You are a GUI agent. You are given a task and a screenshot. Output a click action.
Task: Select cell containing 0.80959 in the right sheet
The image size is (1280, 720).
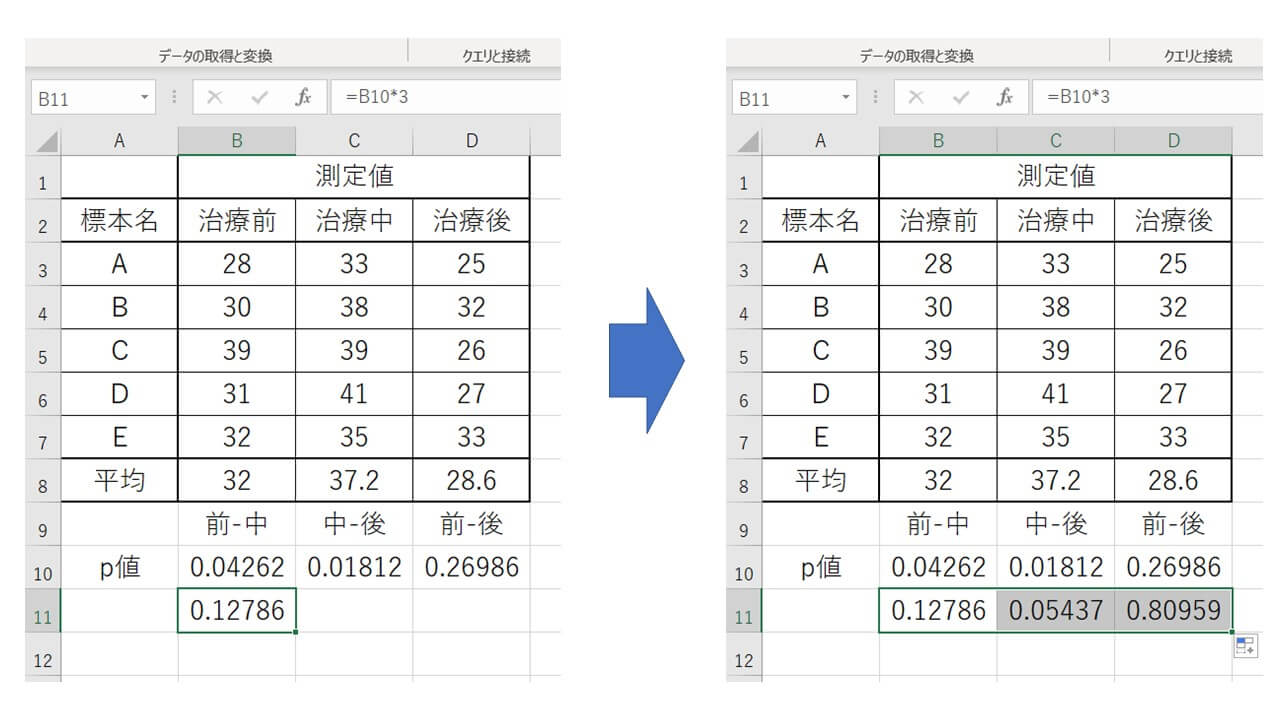click(x=1173, y=610)
